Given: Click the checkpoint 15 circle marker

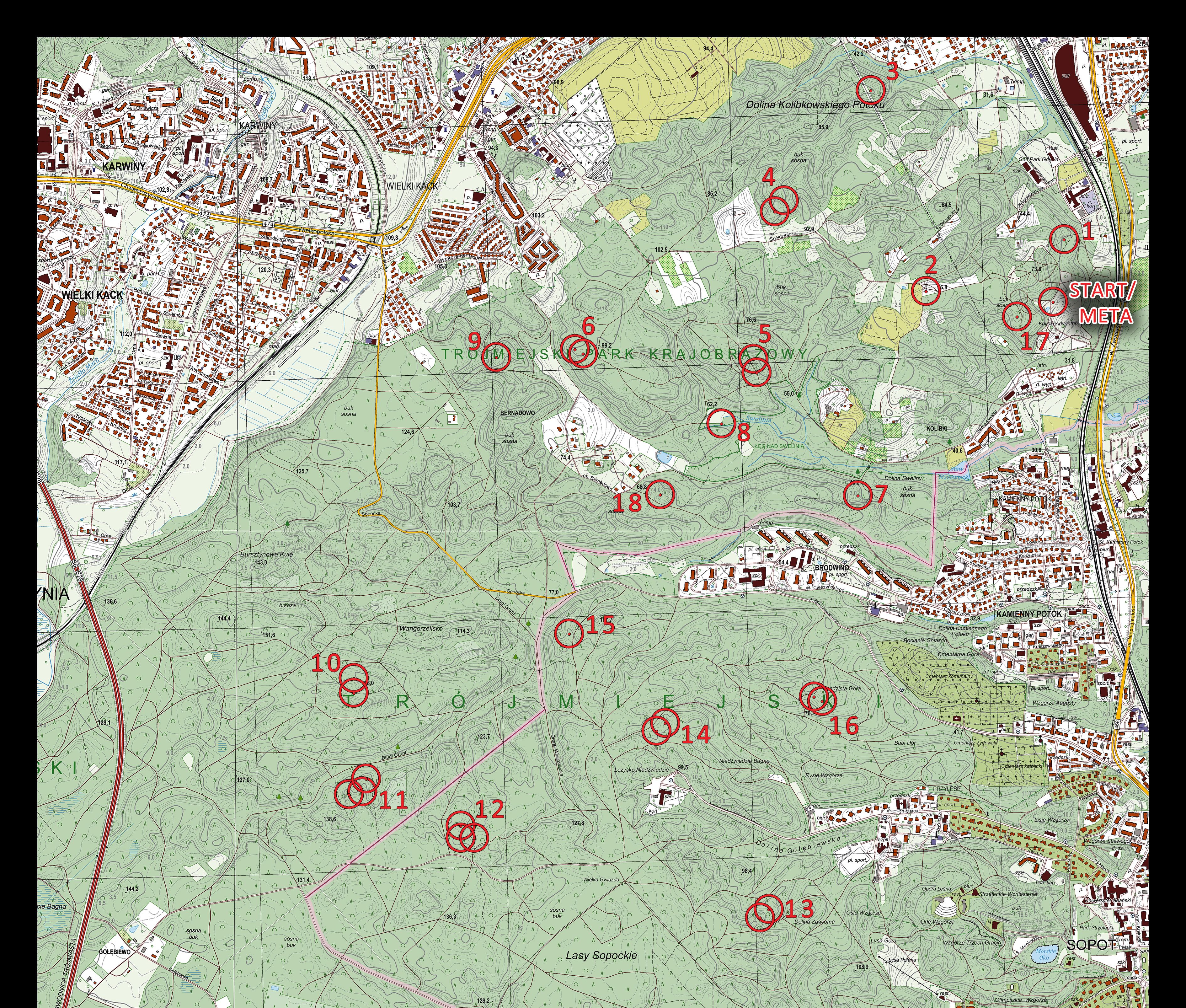Looking at the screenshot, I should tap(569, 633).
